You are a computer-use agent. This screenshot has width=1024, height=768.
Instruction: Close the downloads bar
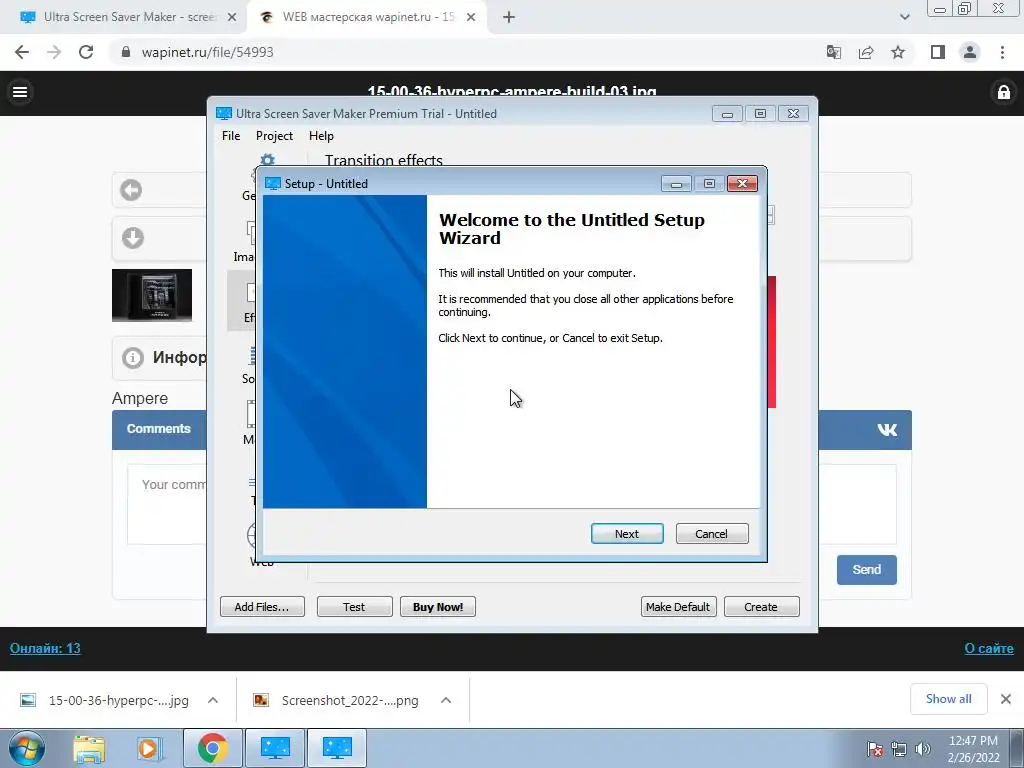[1006, 699]
